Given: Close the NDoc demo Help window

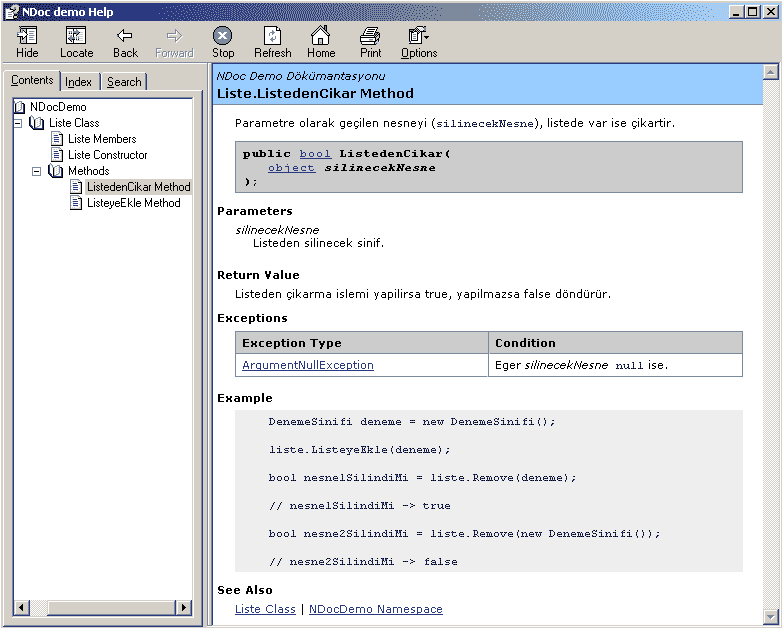Looking at the screenshot, I should 771,12.
